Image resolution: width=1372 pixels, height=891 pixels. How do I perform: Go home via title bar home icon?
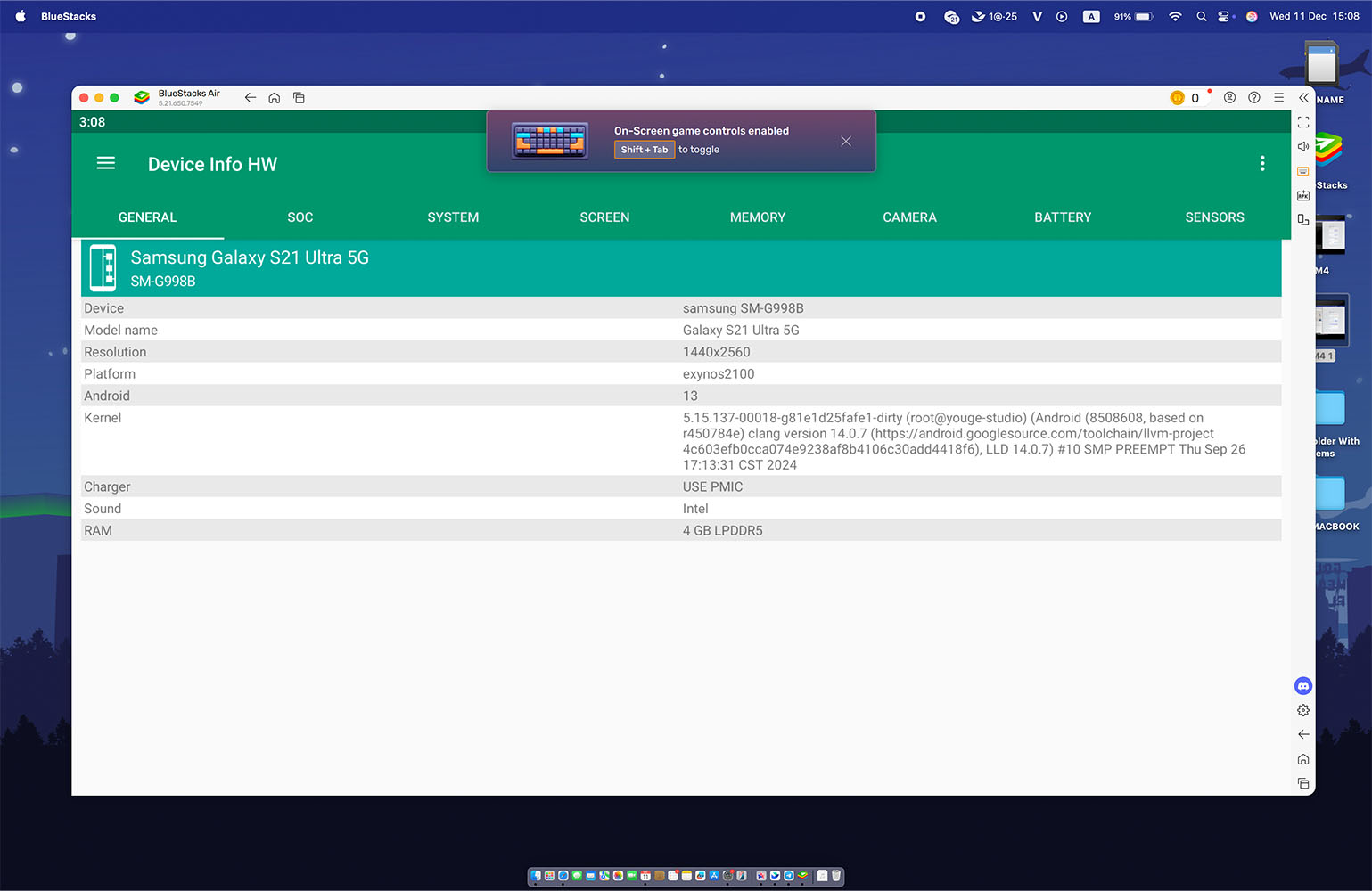click(275, 98)
